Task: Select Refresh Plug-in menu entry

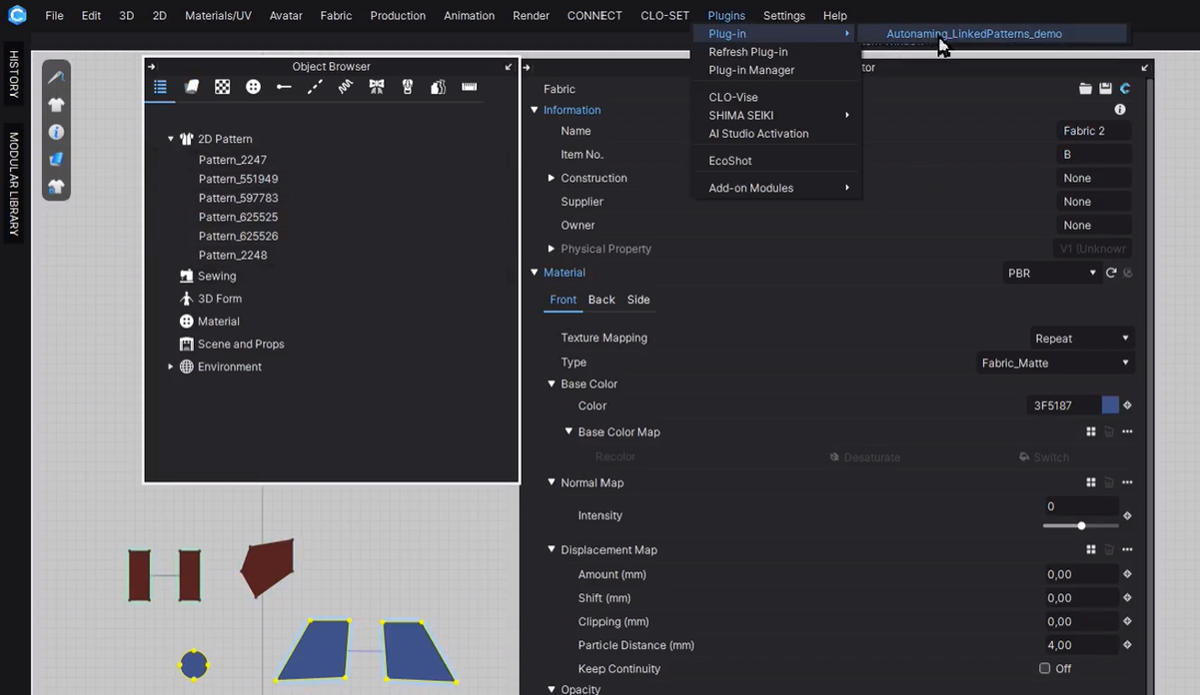Action: tap(748, 52)
